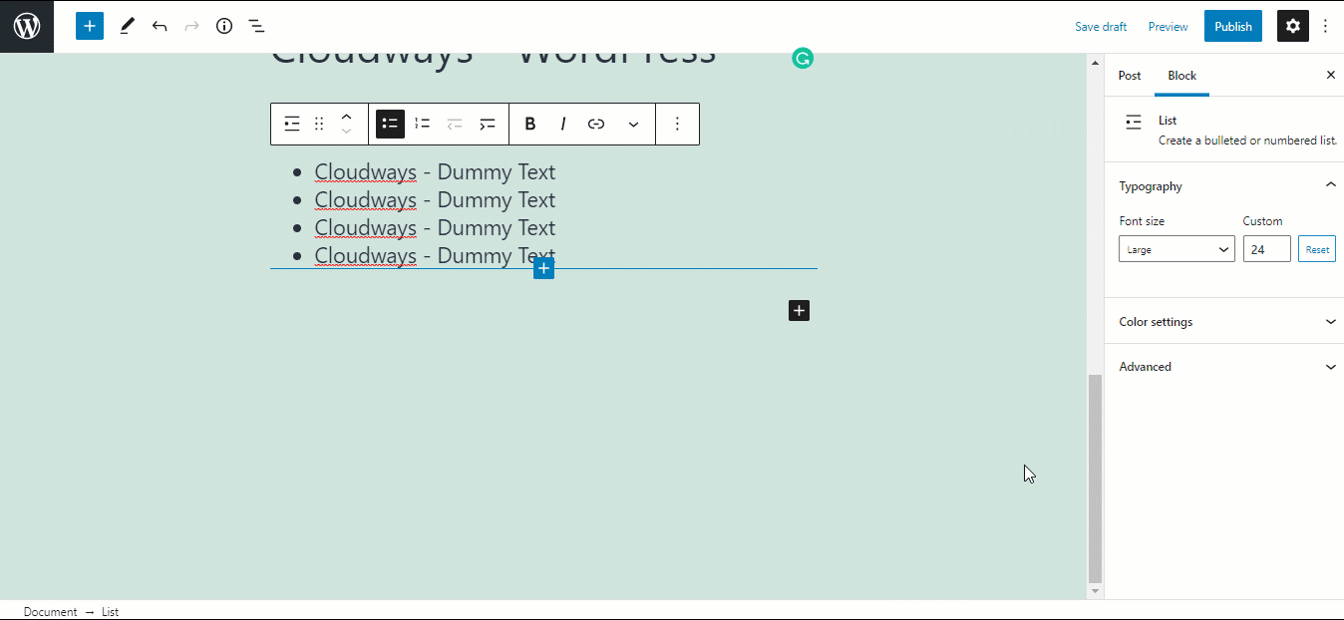Move the block down with the down chevron

(346, 132)
